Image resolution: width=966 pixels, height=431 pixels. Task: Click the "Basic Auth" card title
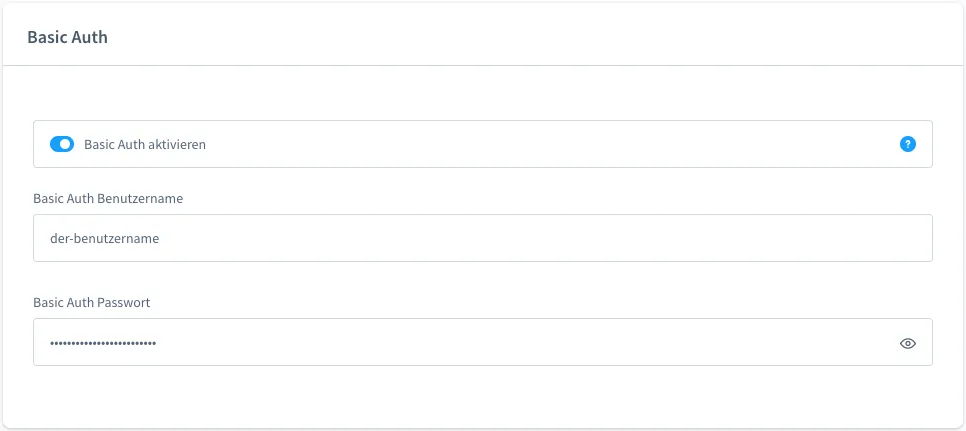[x=67, y=37]
